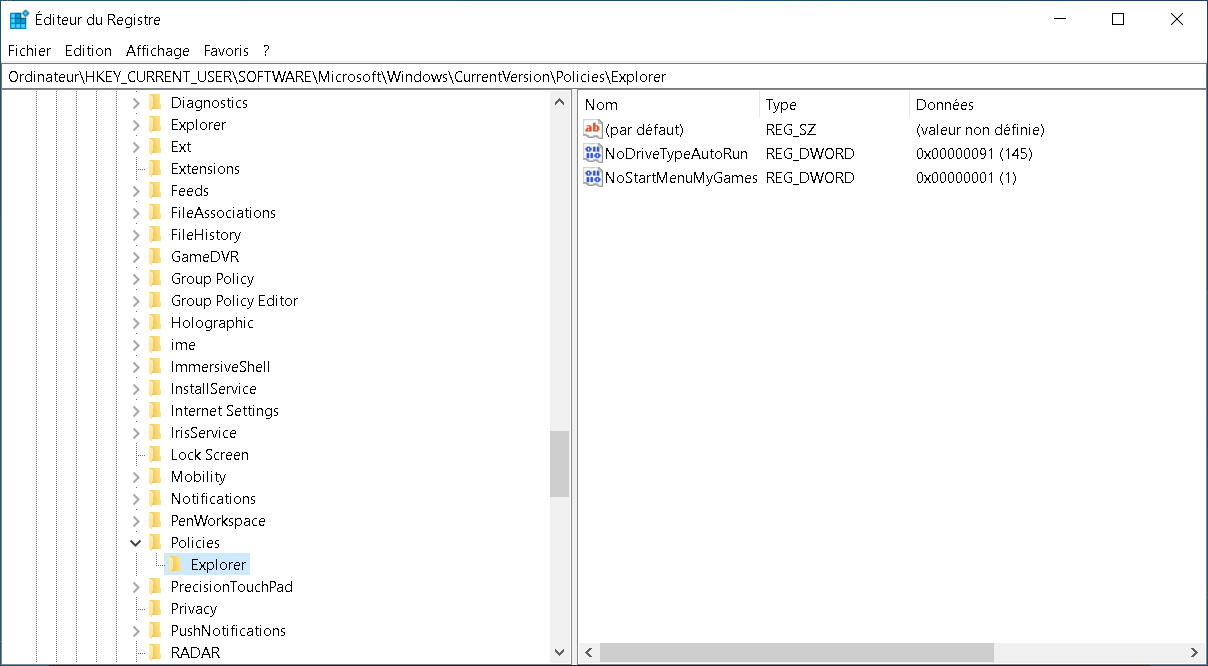
Task: Open the ? help menu
Action: tap(267, 50)
